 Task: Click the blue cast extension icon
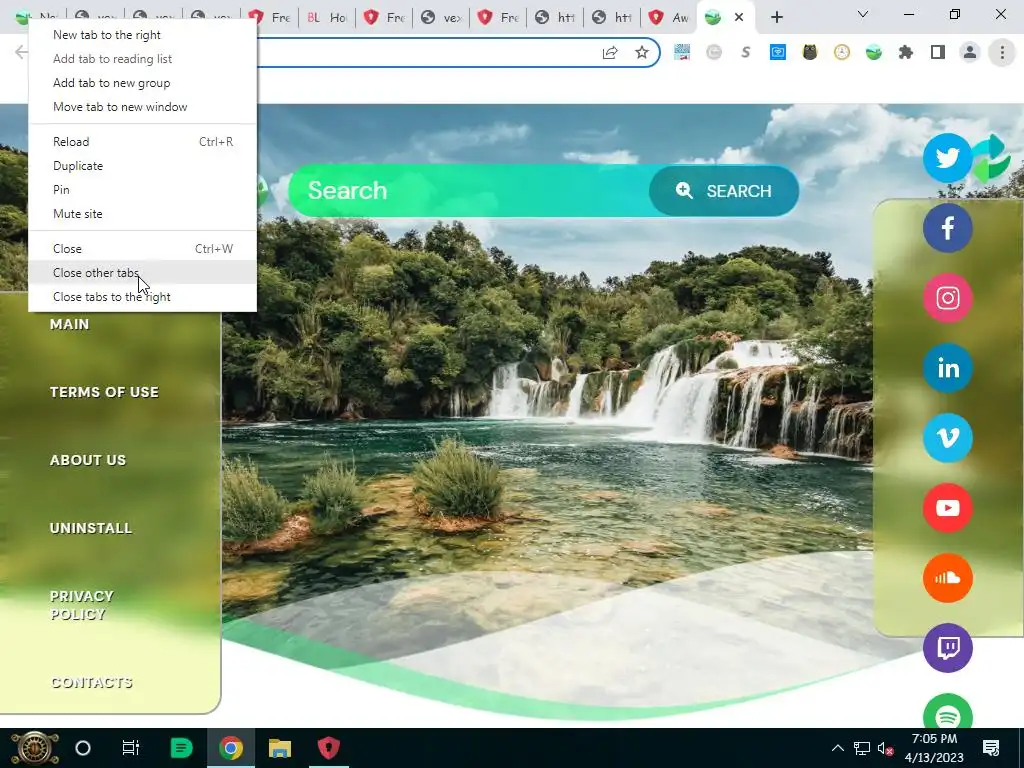coord(778,52)
